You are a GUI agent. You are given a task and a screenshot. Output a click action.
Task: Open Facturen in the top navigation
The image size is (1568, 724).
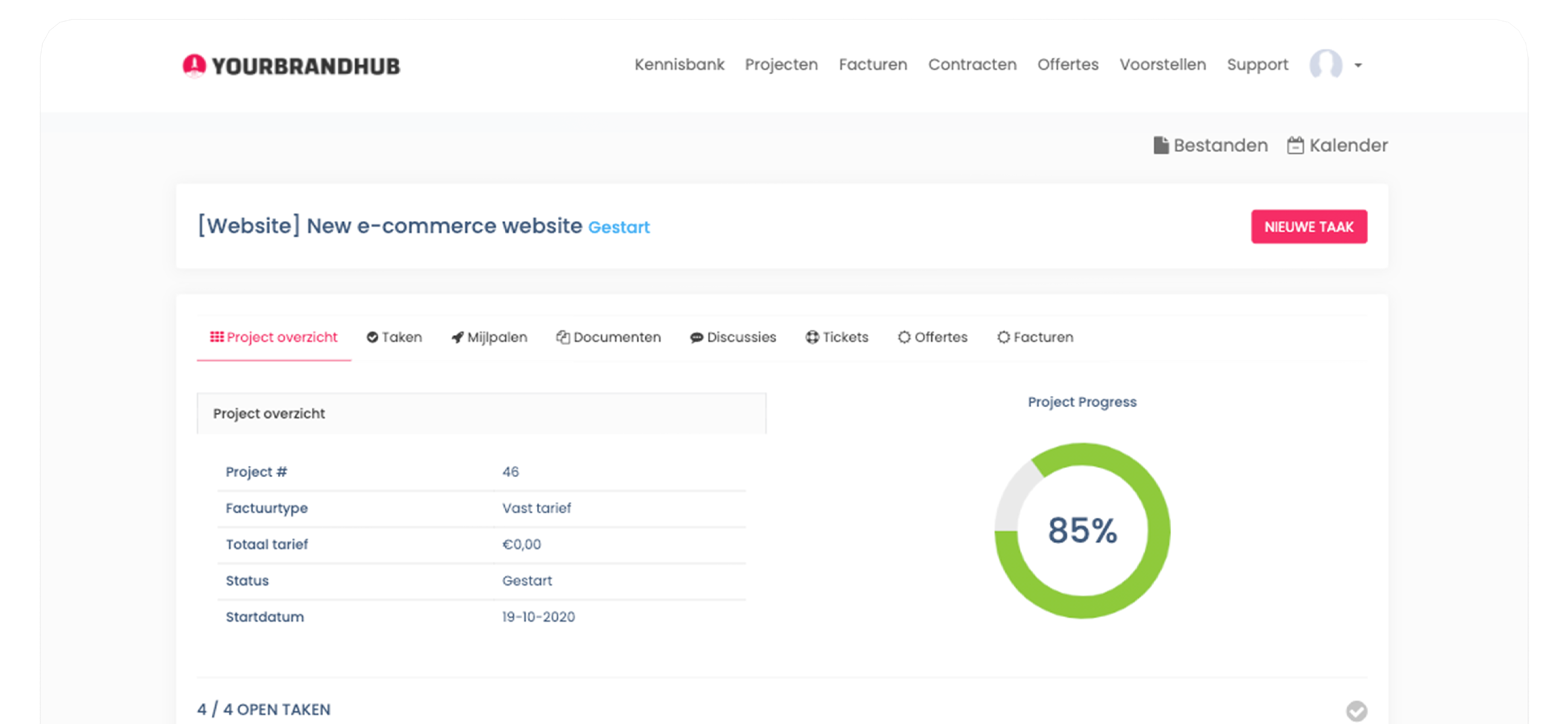tap(873, 65)
